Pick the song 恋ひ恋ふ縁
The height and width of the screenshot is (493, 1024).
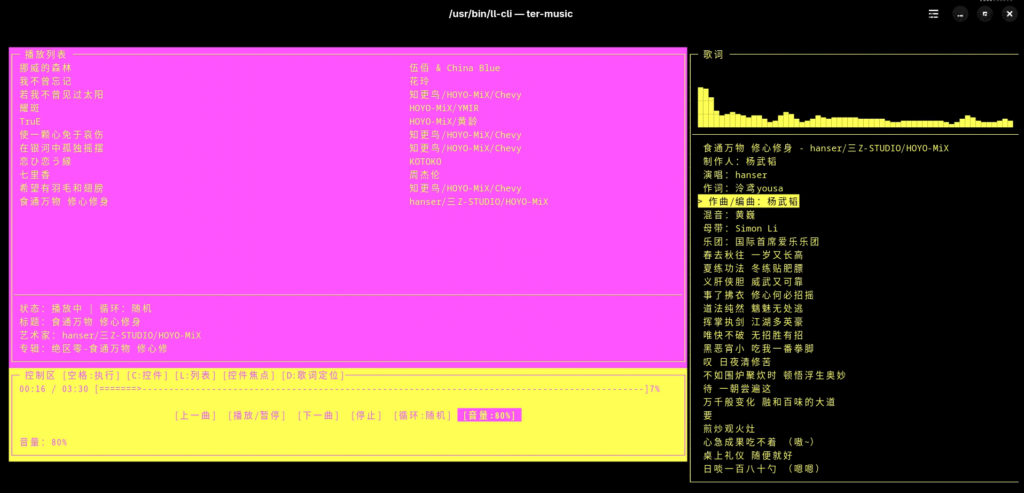click(x=46, y=161)
